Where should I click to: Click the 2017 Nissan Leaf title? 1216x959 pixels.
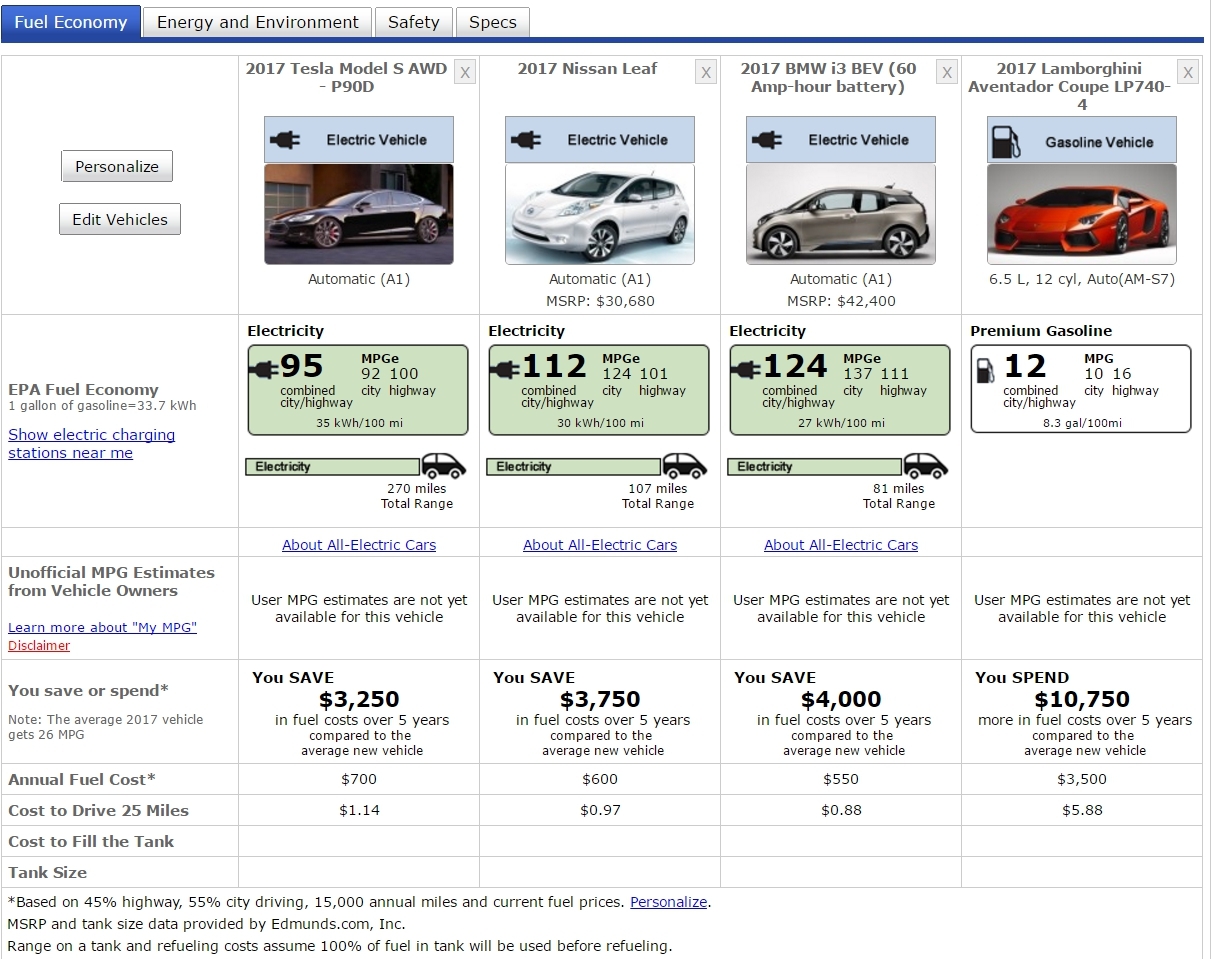click(x=588, y=69)
